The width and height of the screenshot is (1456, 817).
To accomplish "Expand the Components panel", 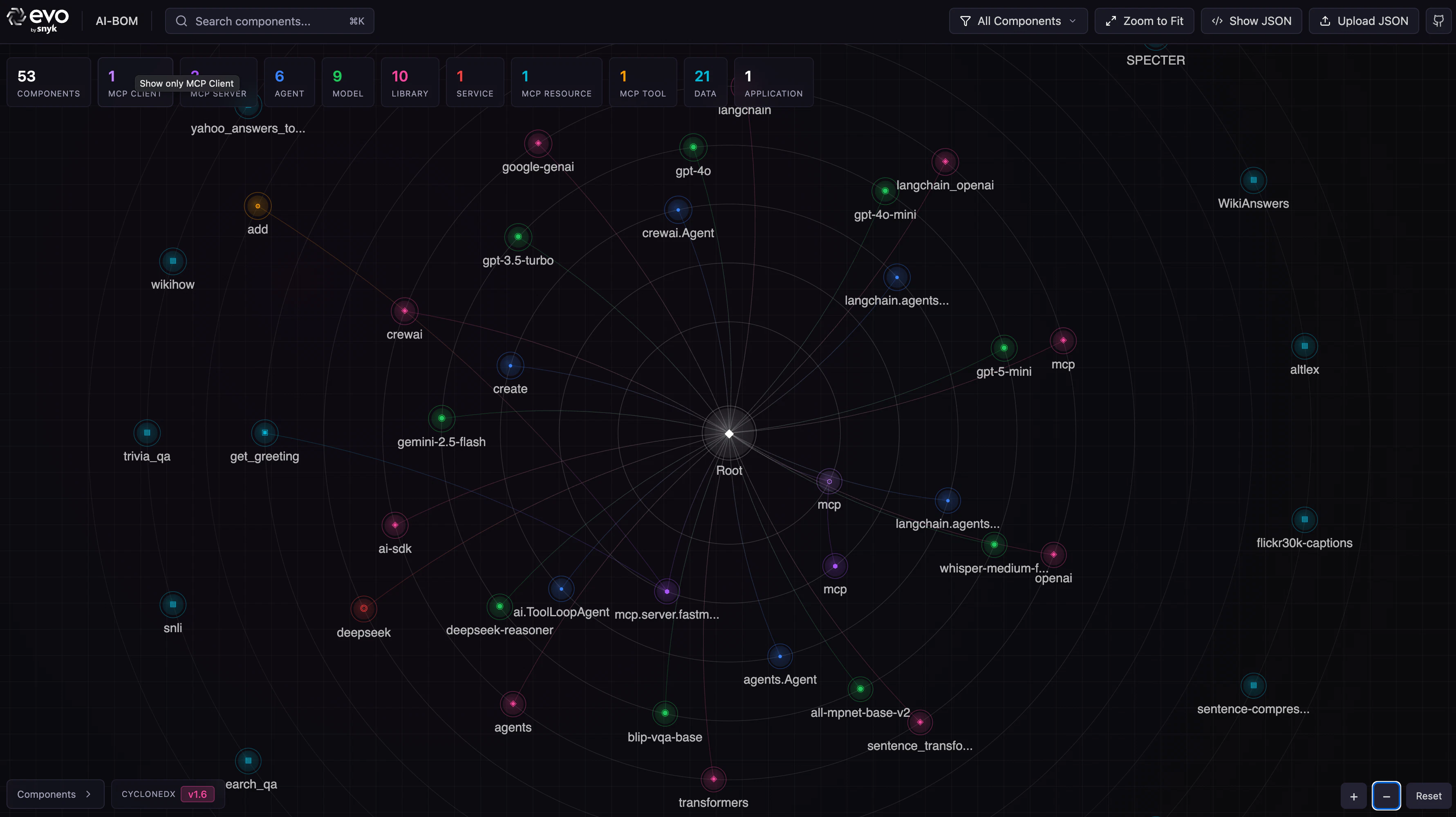I will 56,794.
